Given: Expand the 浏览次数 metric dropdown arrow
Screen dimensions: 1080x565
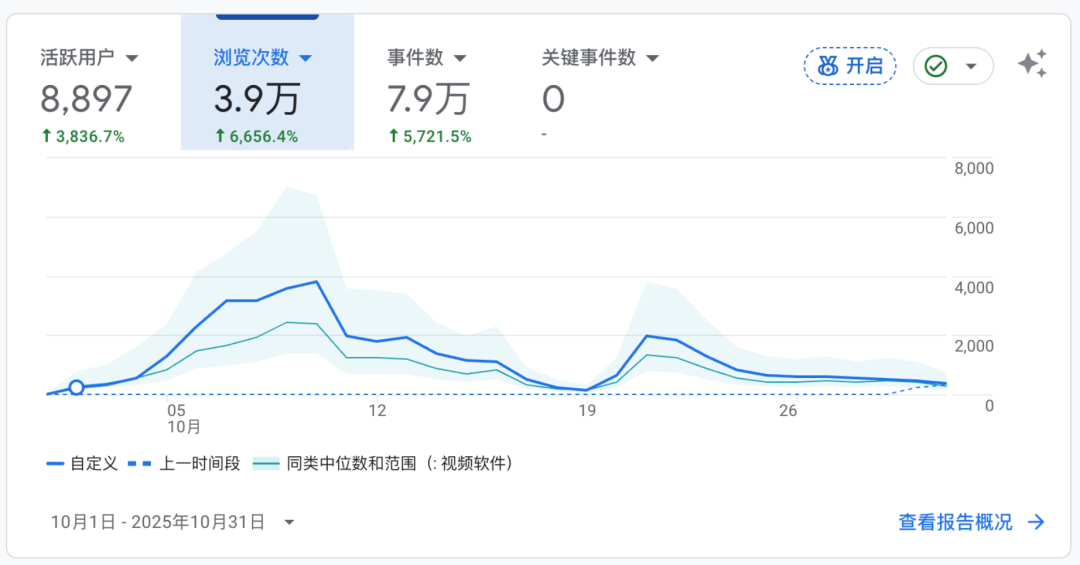Looking at the screenshot, I should [x=306, y=59].
